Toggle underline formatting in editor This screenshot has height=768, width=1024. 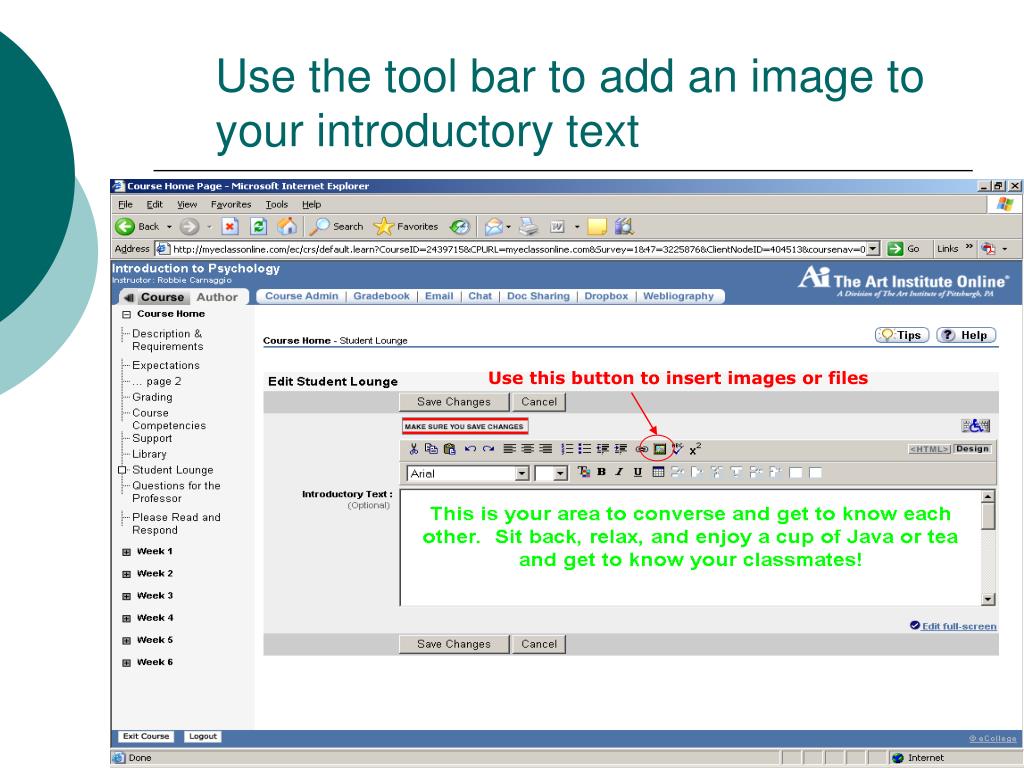638,472
